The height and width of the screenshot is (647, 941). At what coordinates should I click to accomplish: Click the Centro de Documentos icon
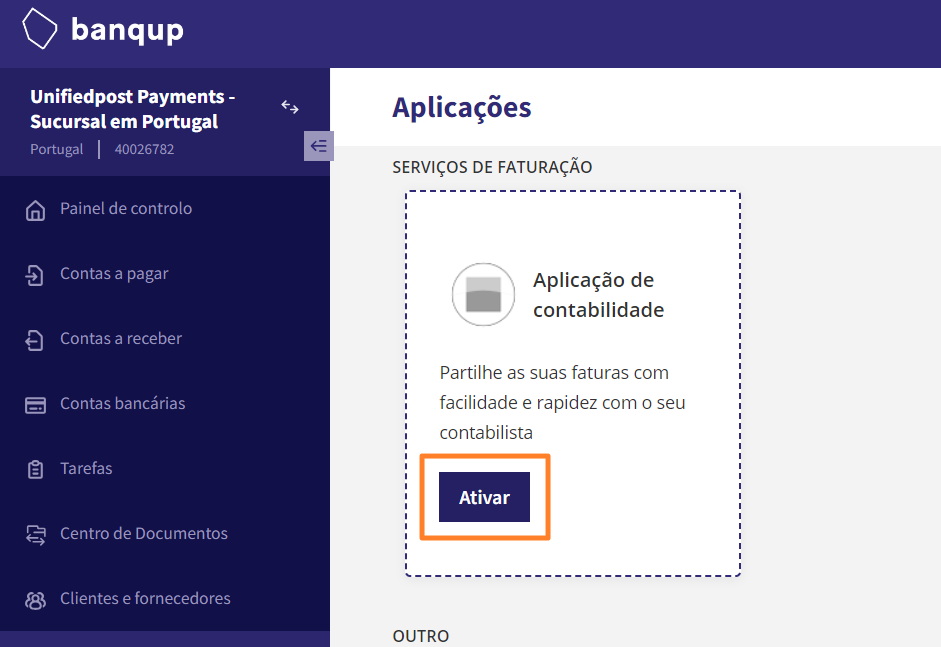coord(35,534)
